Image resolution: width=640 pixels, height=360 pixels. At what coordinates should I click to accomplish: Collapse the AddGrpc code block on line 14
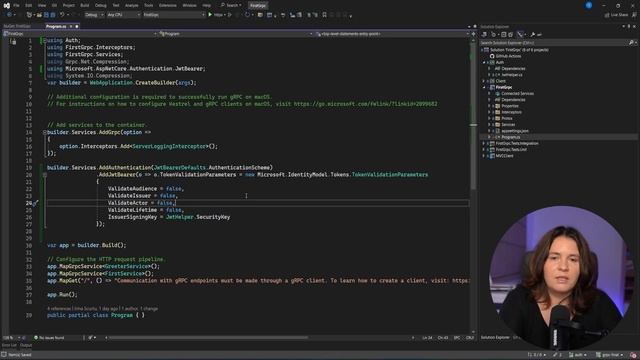(x=44, y=132)
